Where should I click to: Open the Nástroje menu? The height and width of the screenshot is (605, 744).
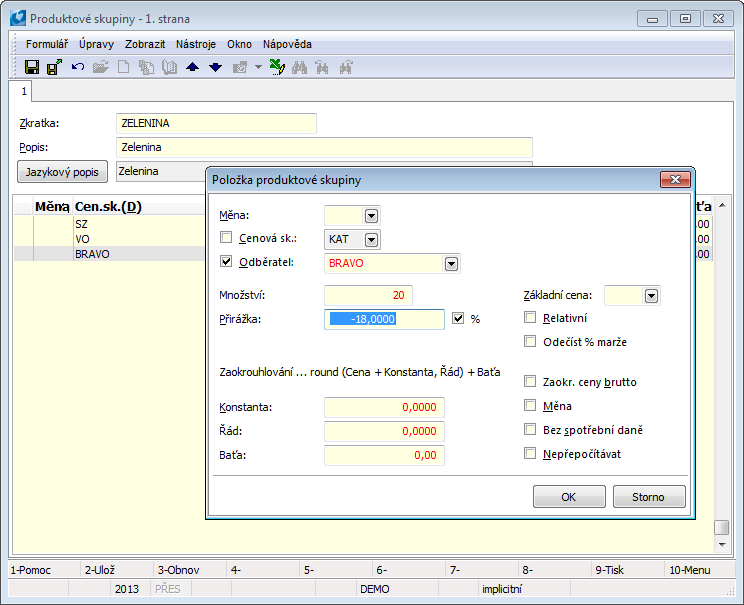point(196,44)
